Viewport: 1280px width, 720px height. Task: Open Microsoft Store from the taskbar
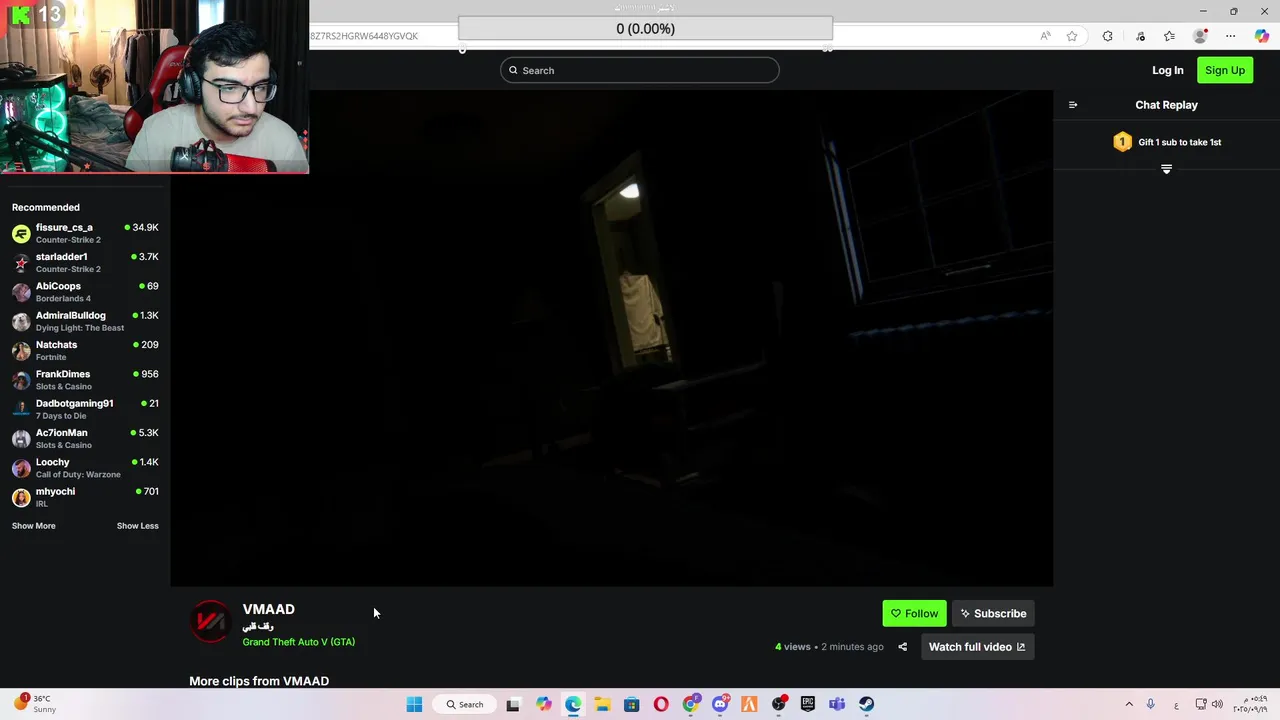click(632, 704)
